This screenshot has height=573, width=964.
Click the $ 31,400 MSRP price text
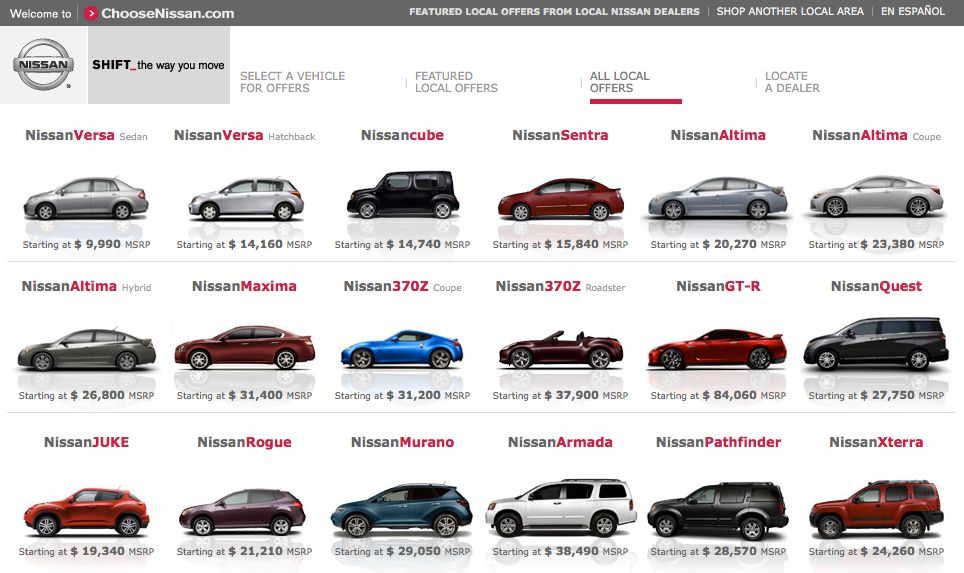coord(271,395)
